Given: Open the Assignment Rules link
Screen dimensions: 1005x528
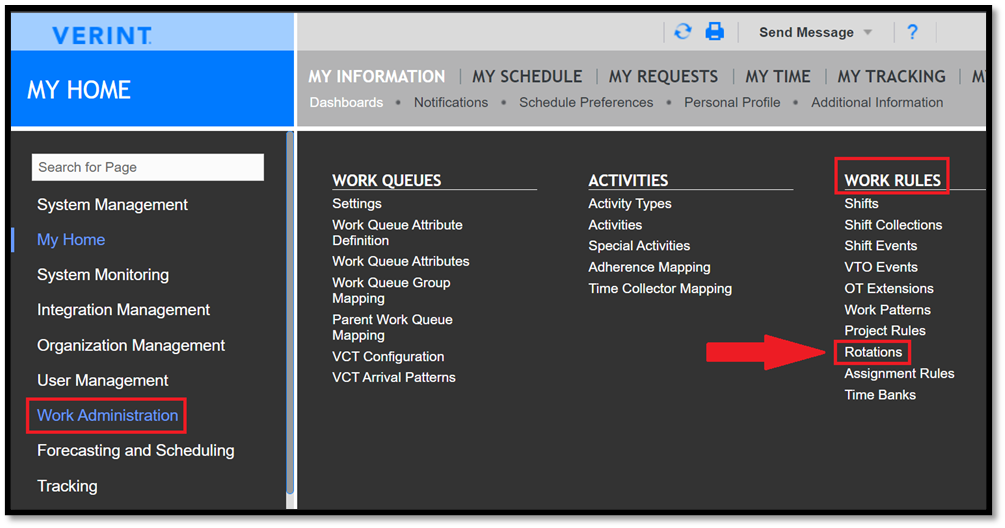Looking at the screenshot, I should (x=899, y=374).
